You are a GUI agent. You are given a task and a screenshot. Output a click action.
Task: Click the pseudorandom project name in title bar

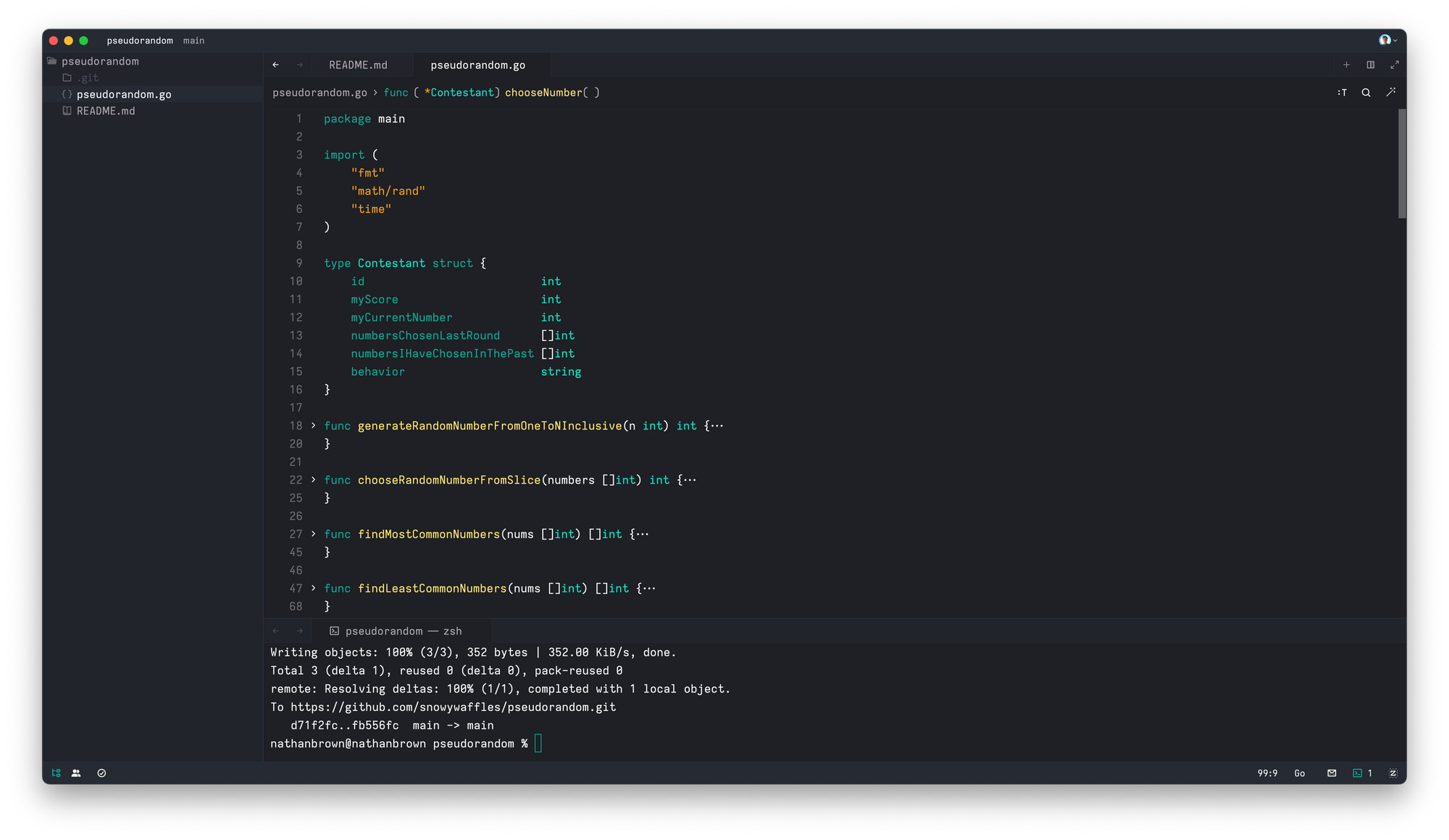click(140, 41)
